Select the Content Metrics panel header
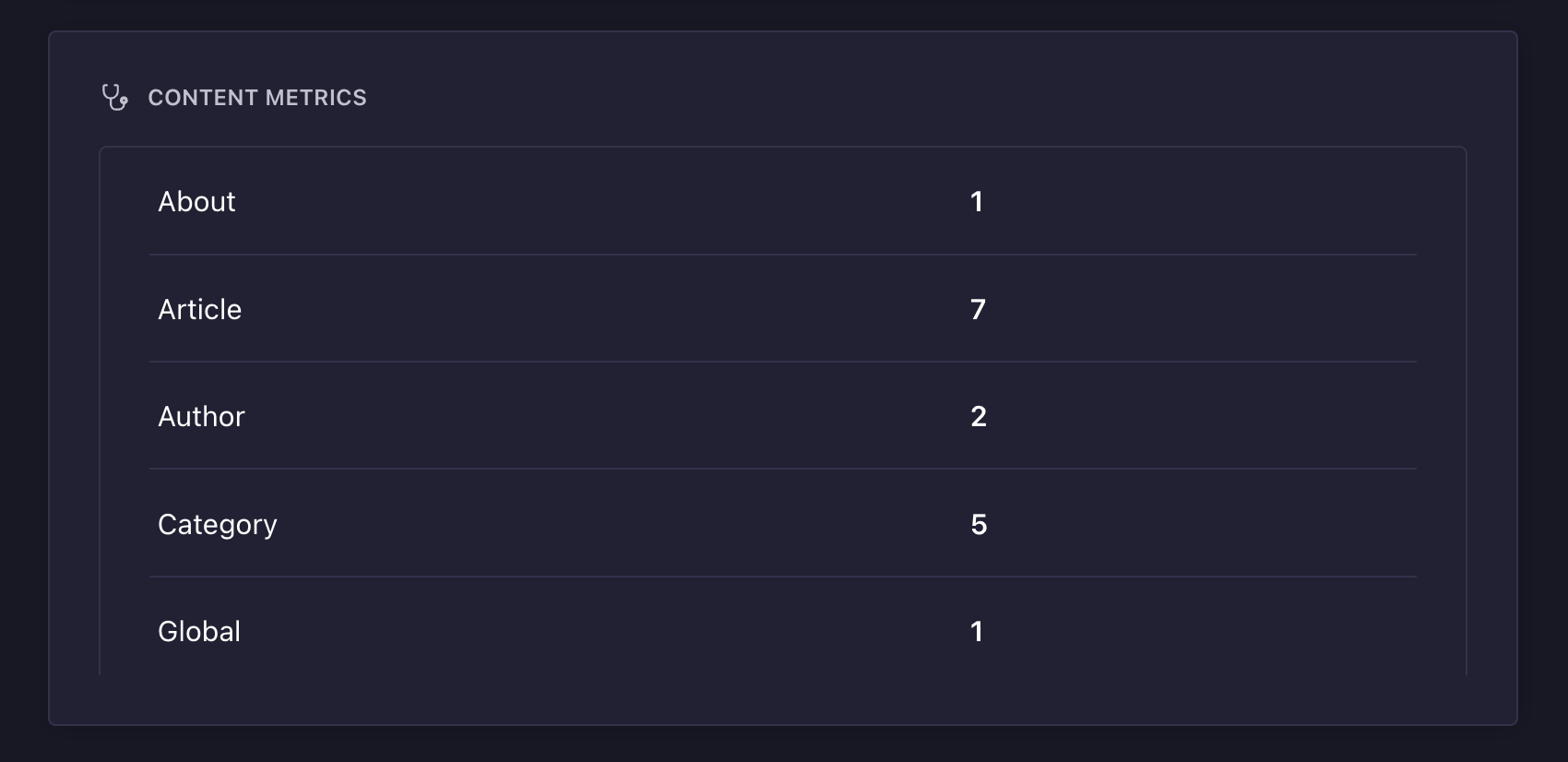The height and width of the screenshot is (762, 1568). coord(258,98)
